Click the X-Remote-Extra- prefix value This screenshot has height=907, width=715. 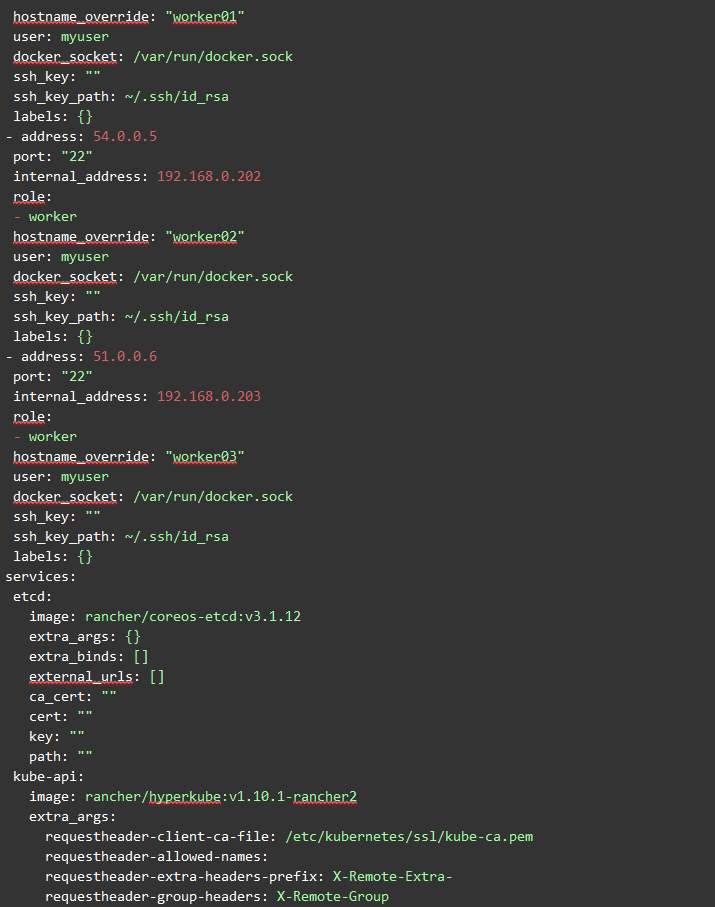(392, 877)
